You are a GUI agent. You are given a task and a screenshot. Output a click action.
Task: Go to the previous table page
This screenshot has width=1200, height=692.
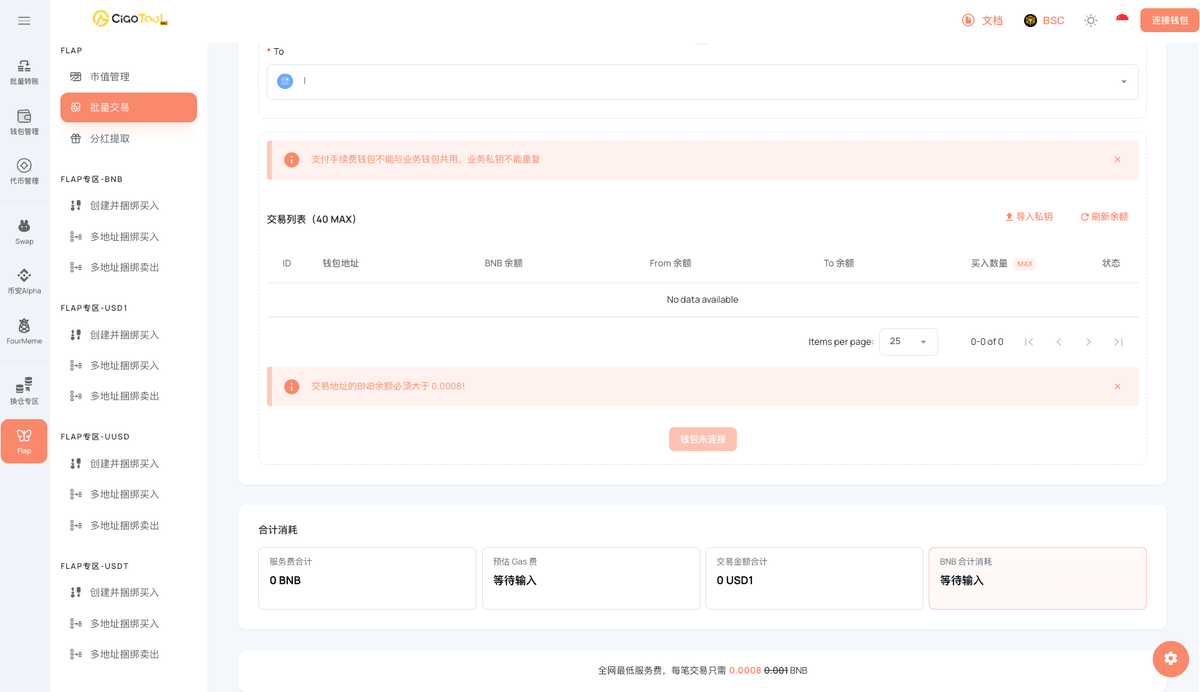(x=1058, y=342)
